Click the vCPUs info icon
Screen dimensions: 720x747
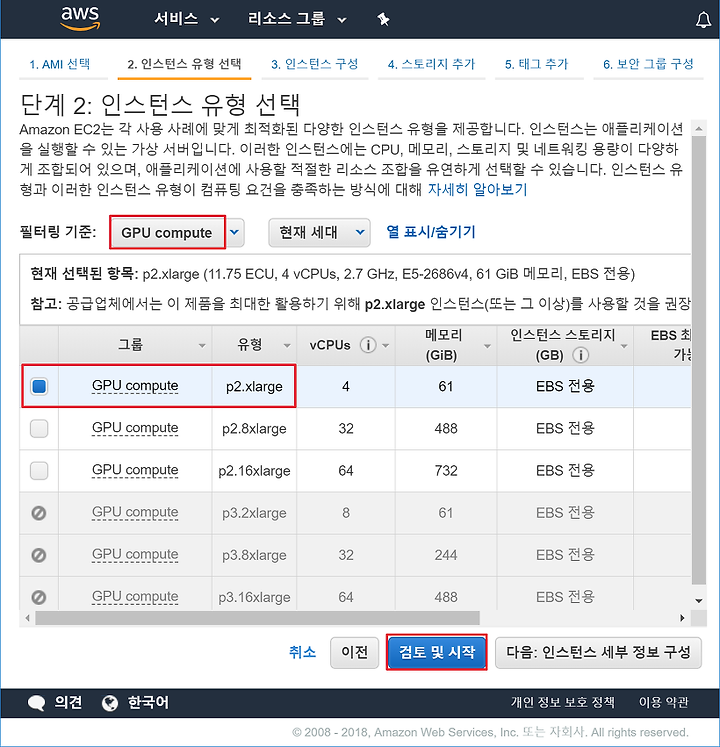(x=367, y=344)
